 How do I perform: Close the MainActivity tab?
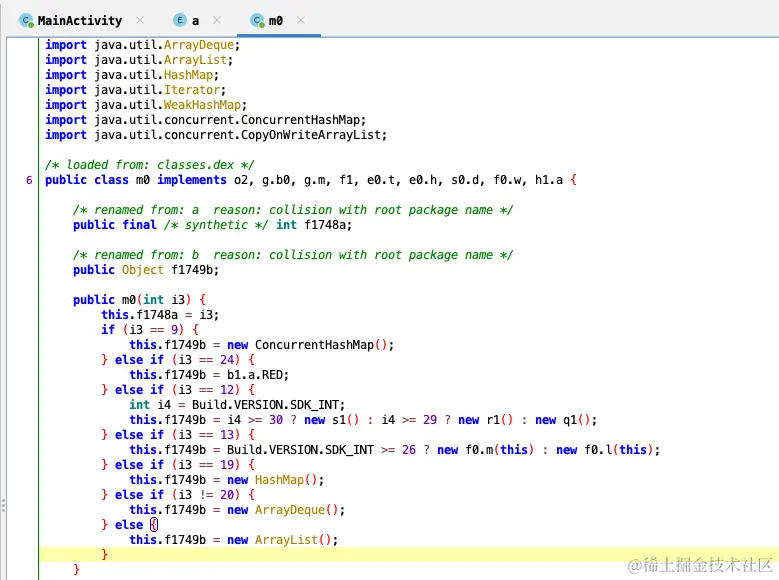140,20
